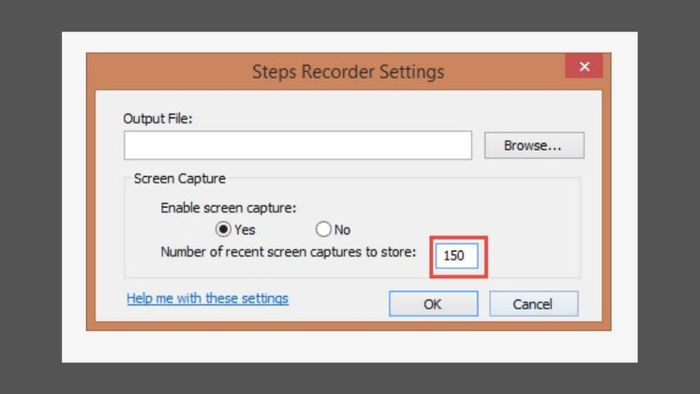Click the Yes text beside its radio button
Image resolution: width=700 pixels, height=394 pixels.
(x=245, y=230)
